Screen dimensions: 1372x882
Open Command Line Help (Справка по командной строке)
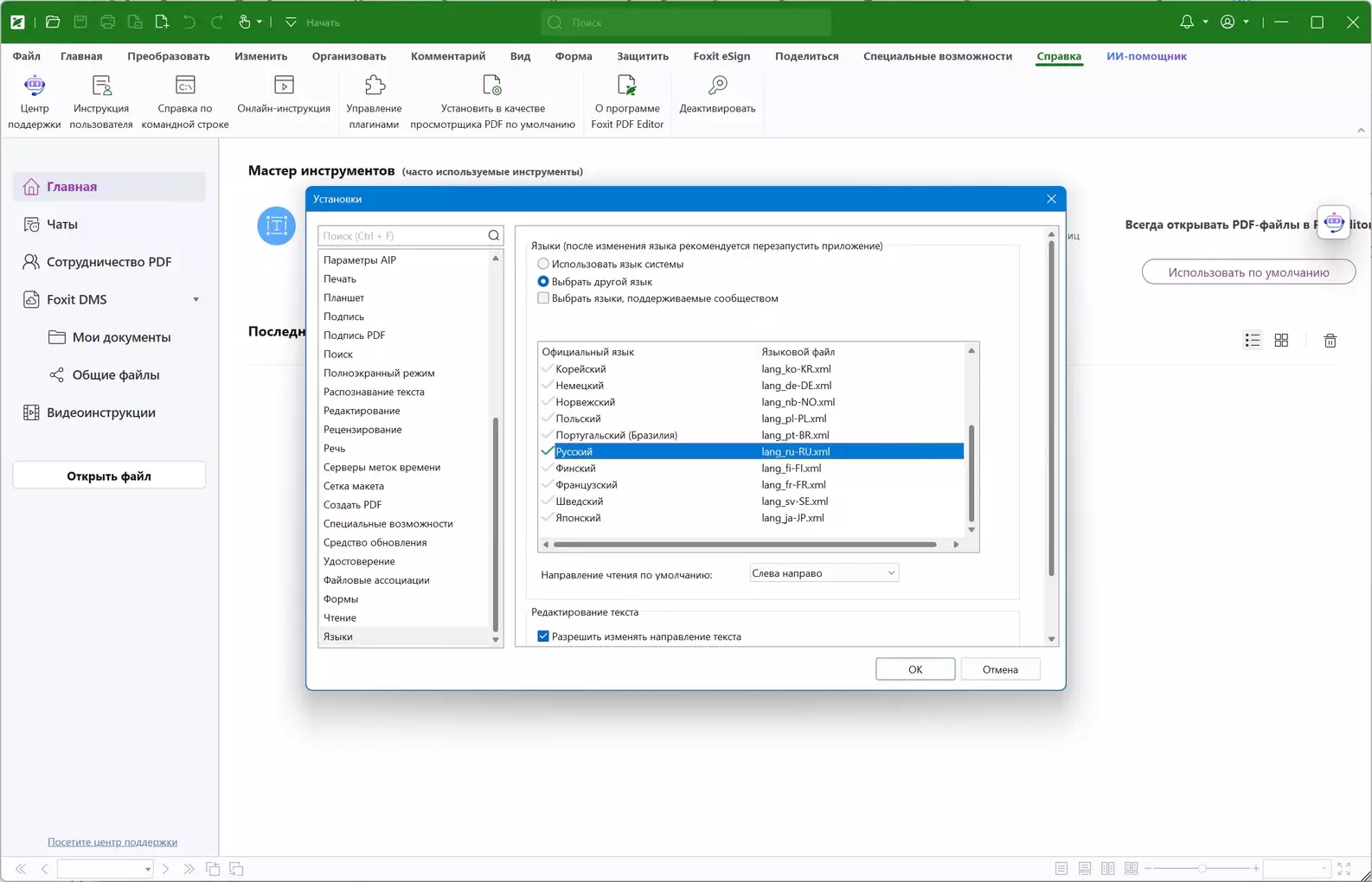pyautogui.click(x=185, y=86)
